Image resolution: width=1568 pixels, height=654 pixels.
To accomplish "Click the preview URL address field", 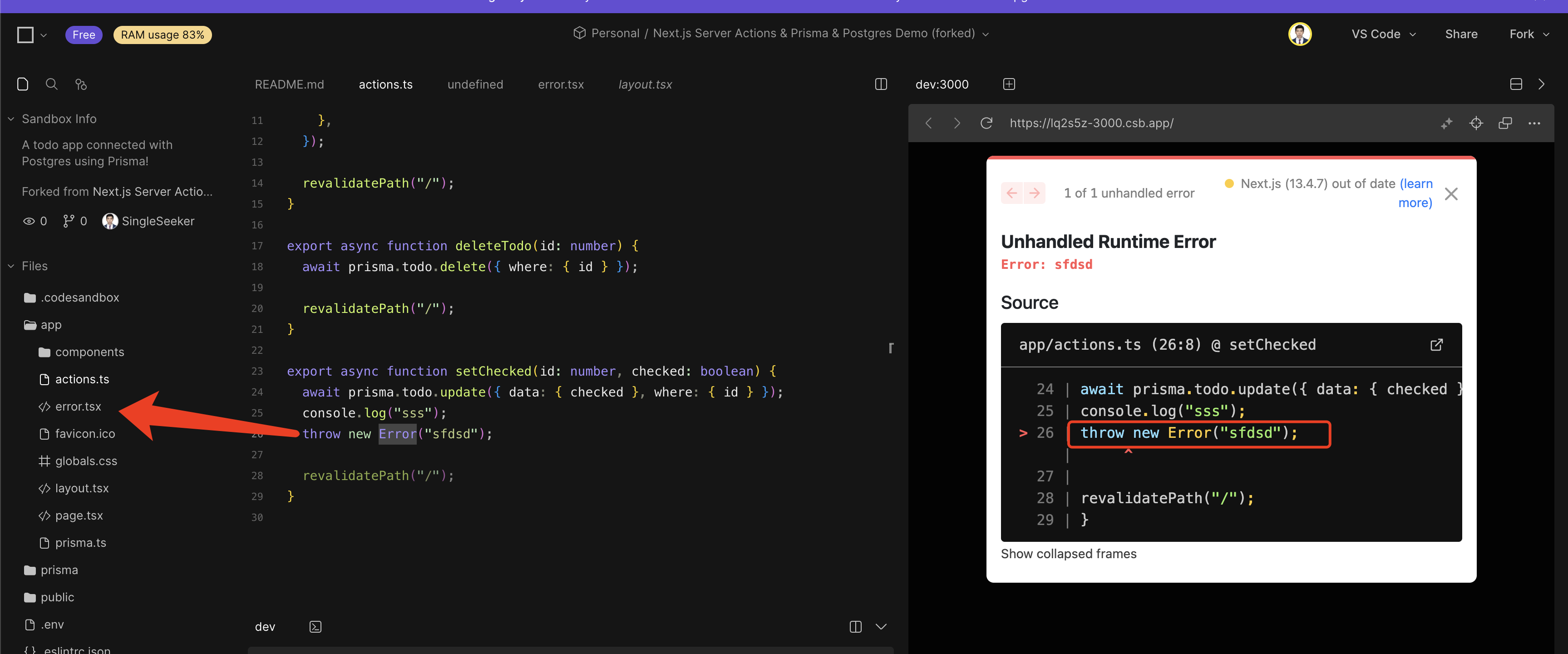I will pos(1091,123).
